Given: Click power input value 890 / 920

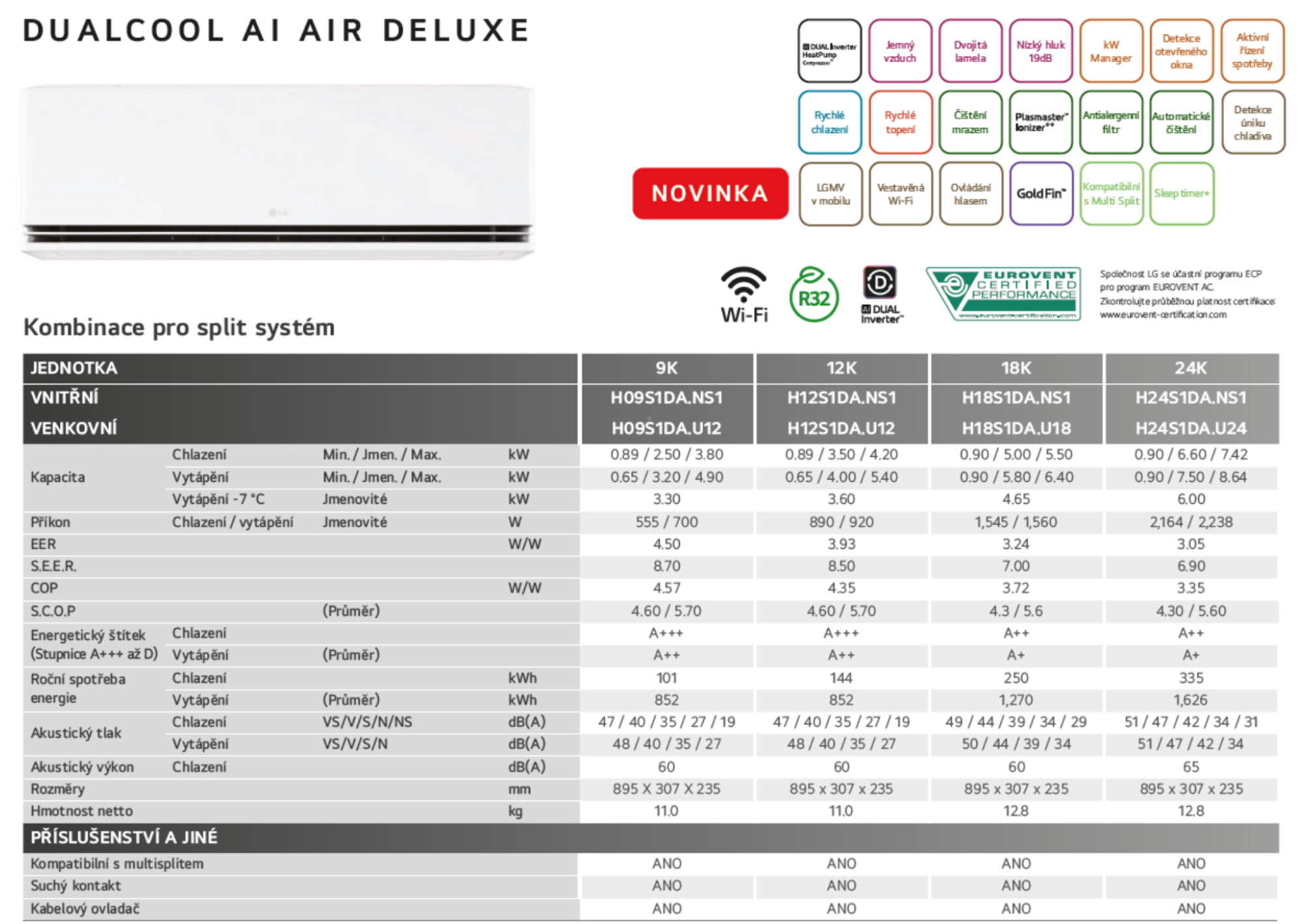Looking at the screenshot, I should tap(841, 522).
